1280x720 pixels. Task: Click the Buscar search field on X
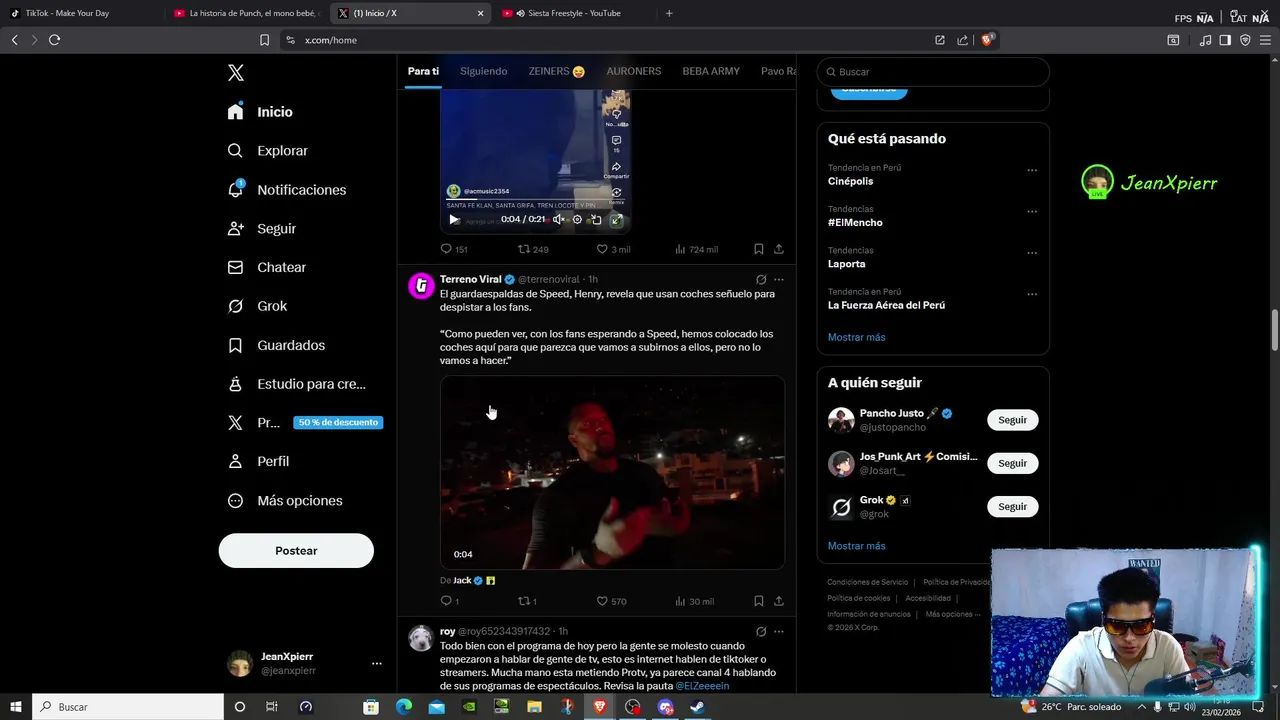[933, 72]
